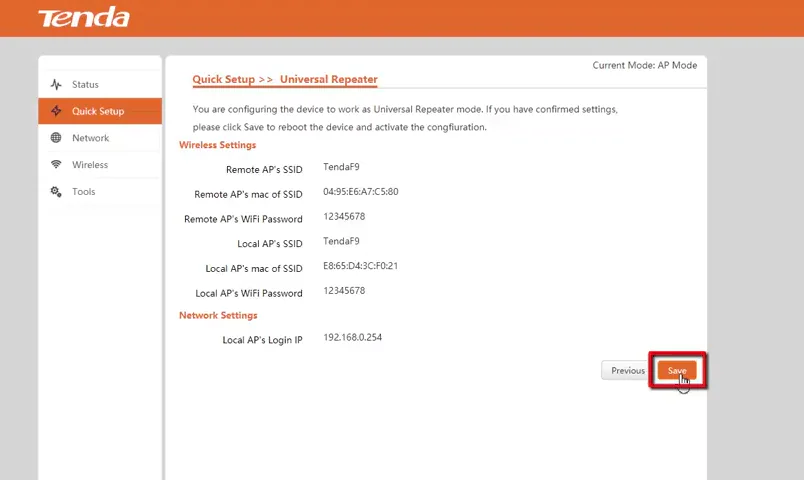Click the IP address 192.168.0.254
Image resolution: width=804 pixels, height=480 pixels.
pyautogui.click(x=352, y=337)
